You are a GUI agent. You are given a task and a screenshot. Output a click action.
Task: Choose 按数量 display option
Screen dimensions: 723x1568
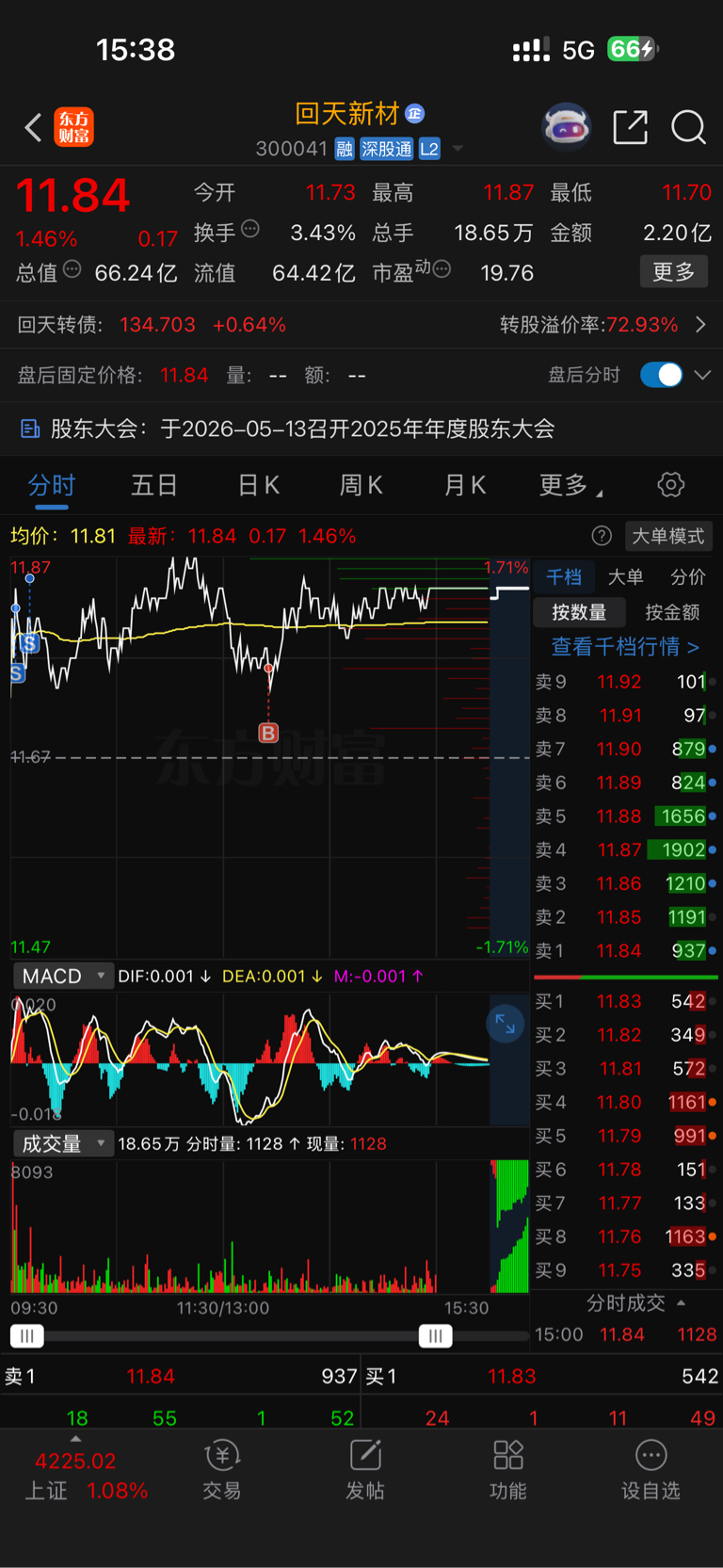pos(579,612)
